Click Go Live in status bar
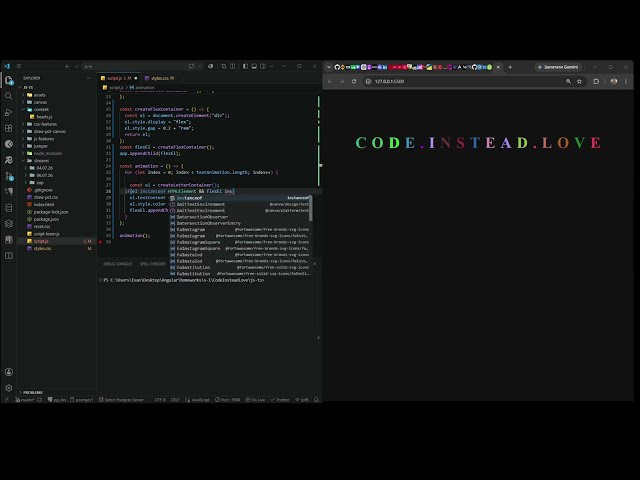 click(x=255, y=400)
